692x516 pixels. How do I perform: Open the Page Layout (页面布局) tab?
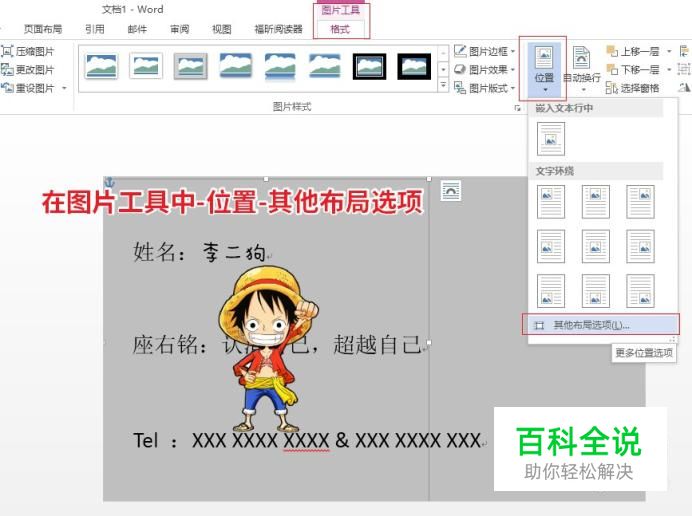click(43, 29)
